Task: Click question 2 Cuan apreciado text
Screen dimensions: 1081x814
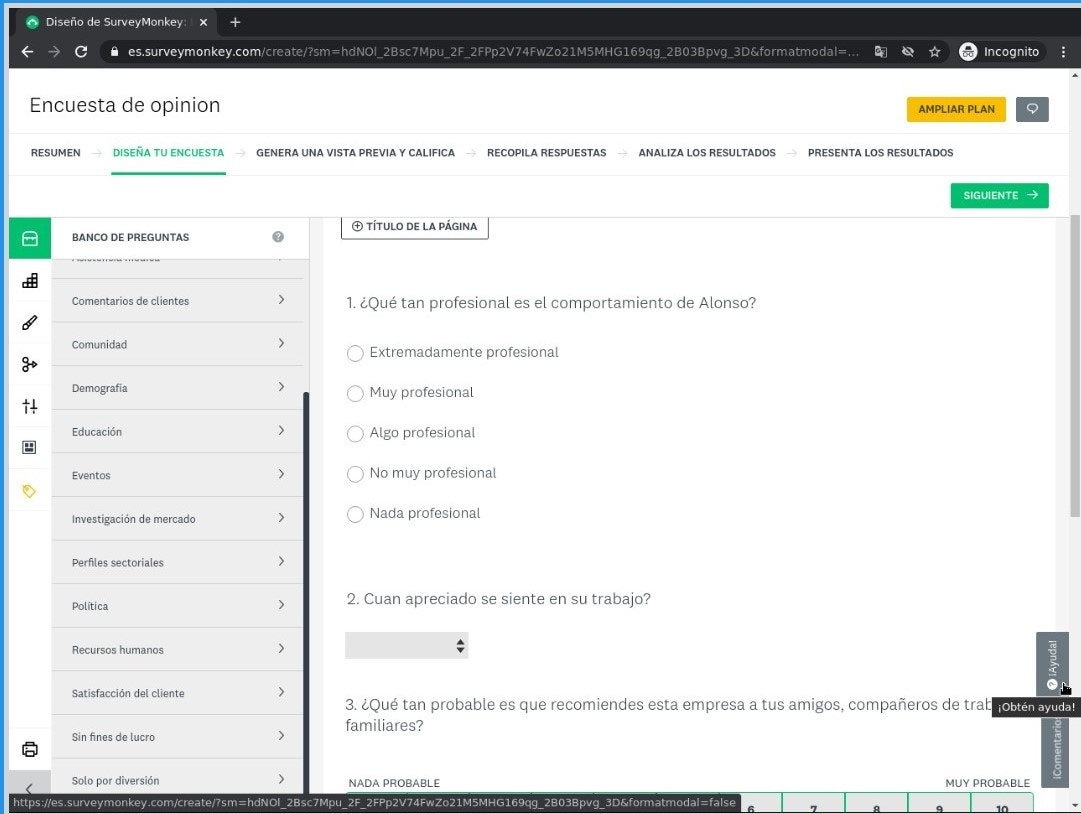Action: pos(498,599)
